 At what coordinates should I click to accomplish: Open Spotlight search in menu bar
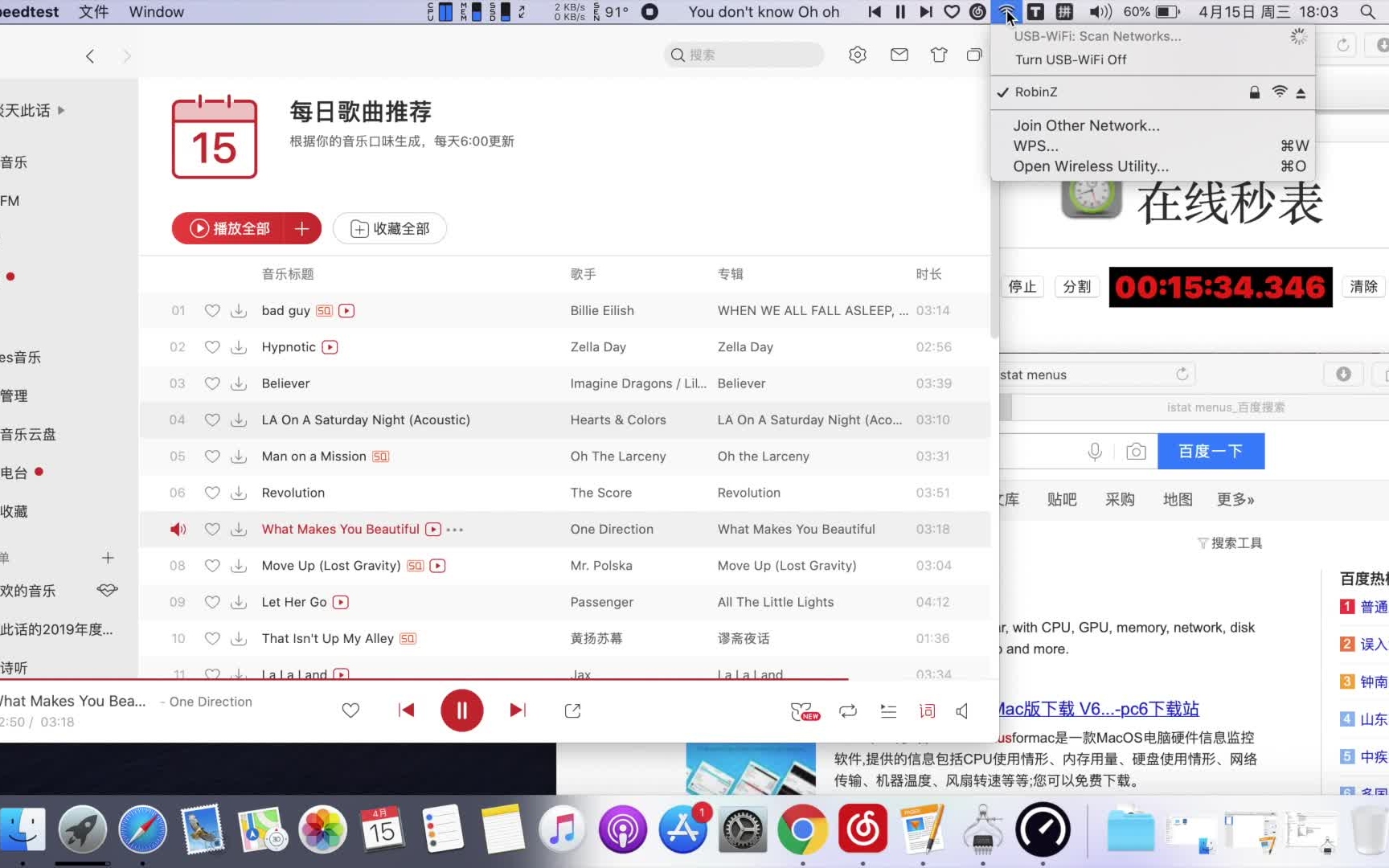1367,12
